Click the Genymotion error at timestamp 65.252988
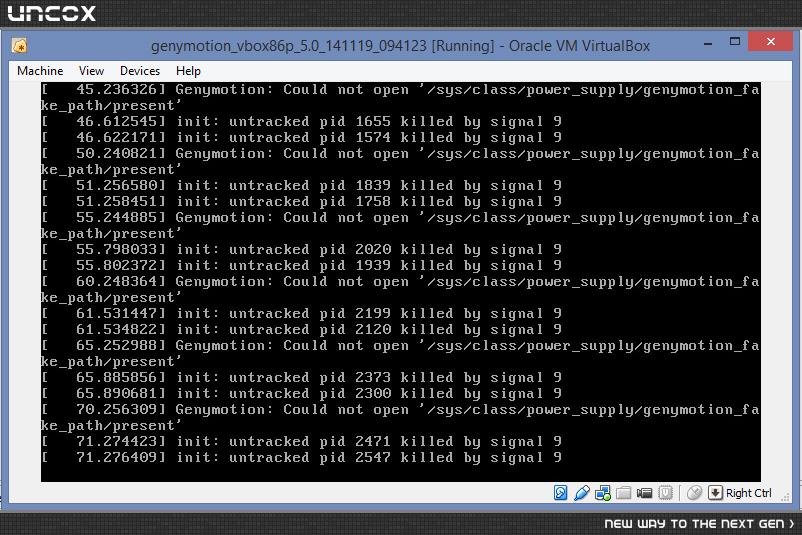The width and height of the screenshot is (802, 535). coord(400,353)
